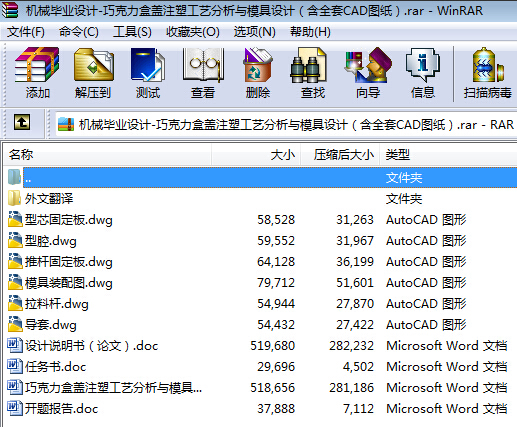Viewport: 517px width, 427px height.
Task: Click the DWG icon of 型腔.dwg
Action: [x=15, y=240]
